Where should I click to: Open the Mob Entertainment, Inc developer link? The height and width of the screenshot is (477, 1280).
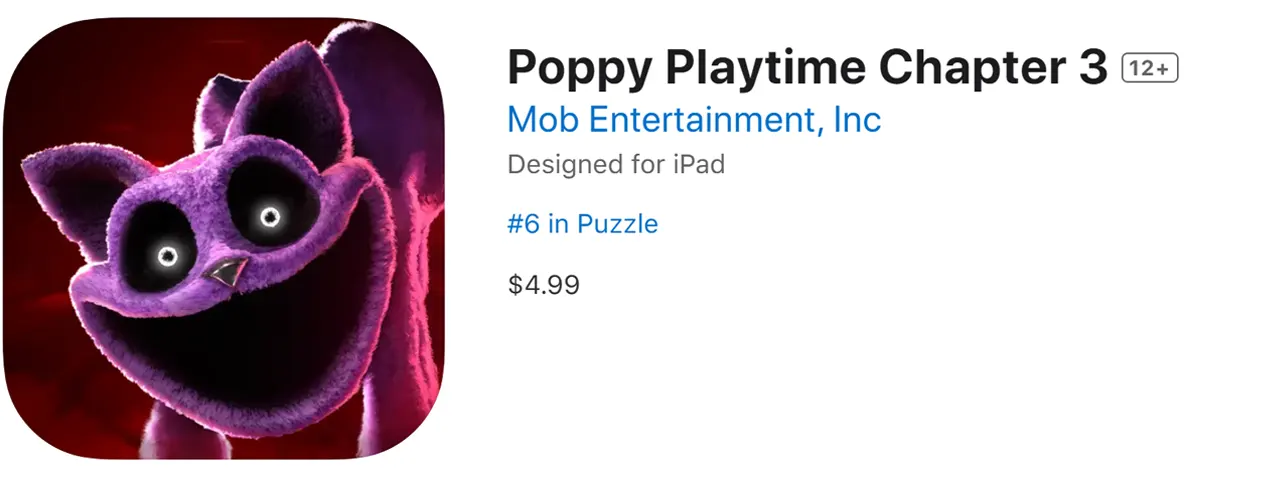694,120
